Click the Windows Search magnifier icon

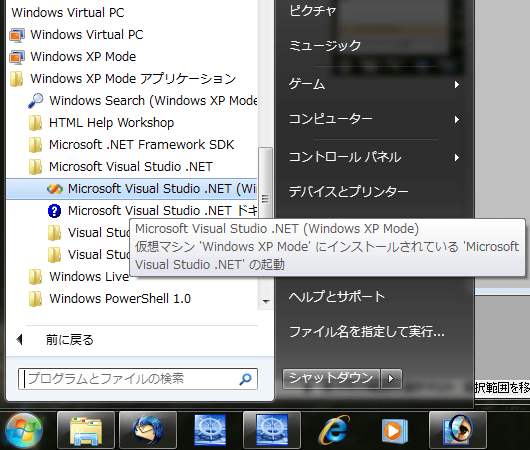pyautogui.click(x=35, y=101)
